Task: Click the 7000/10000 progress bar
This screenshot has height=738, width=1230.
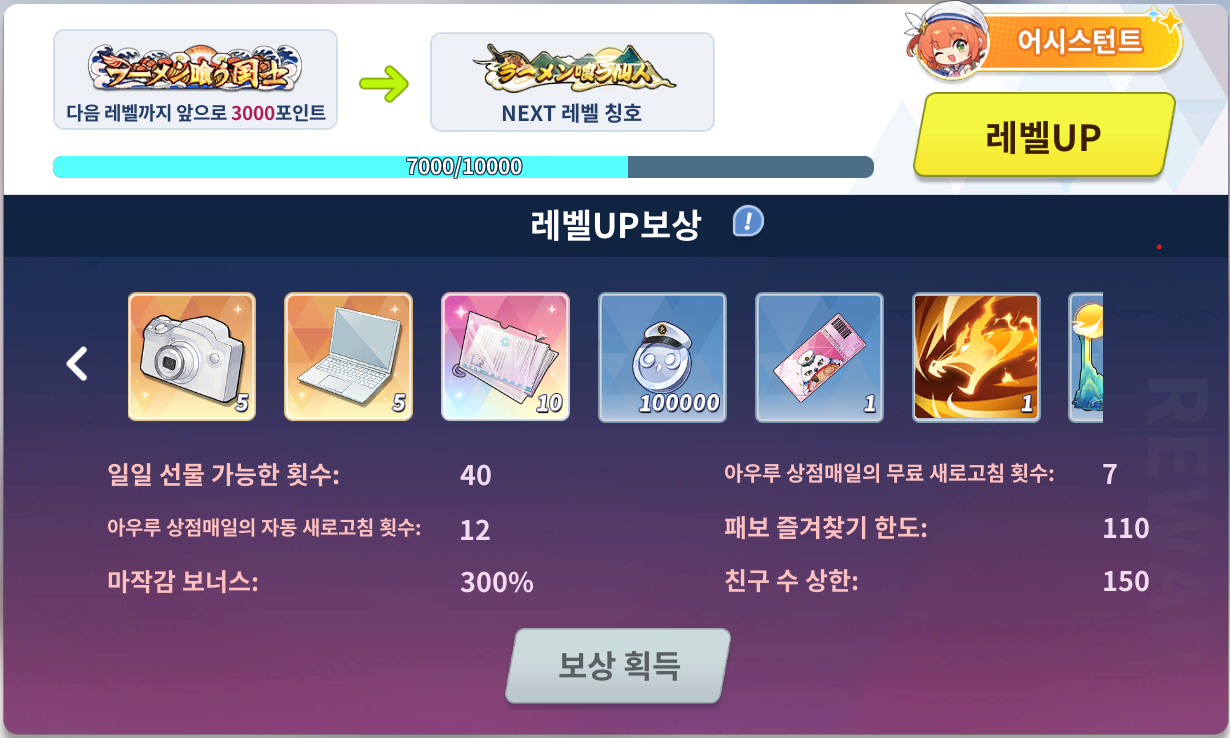Action: point(463,167)
